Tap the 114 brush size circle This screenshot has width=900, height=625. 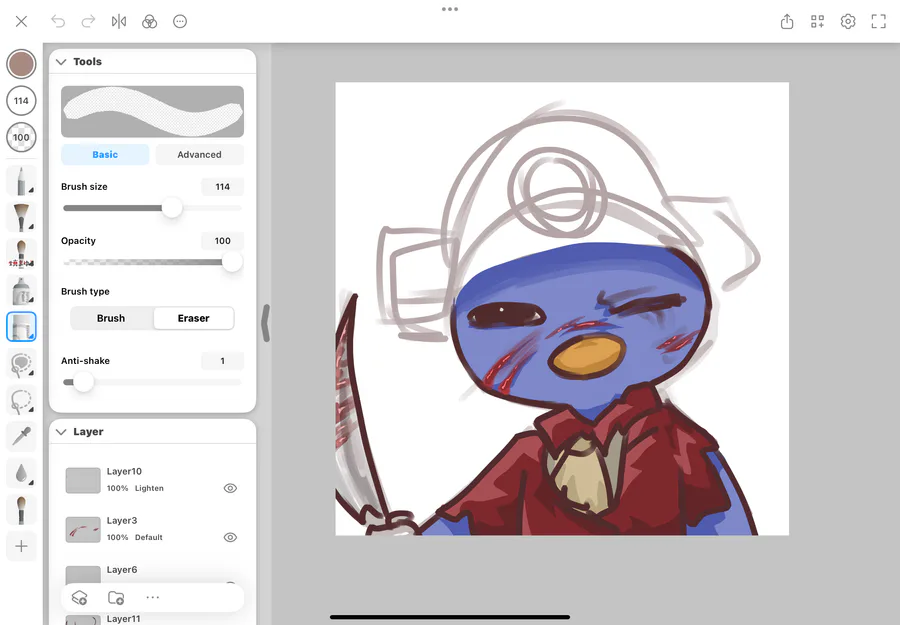(21, 100)
